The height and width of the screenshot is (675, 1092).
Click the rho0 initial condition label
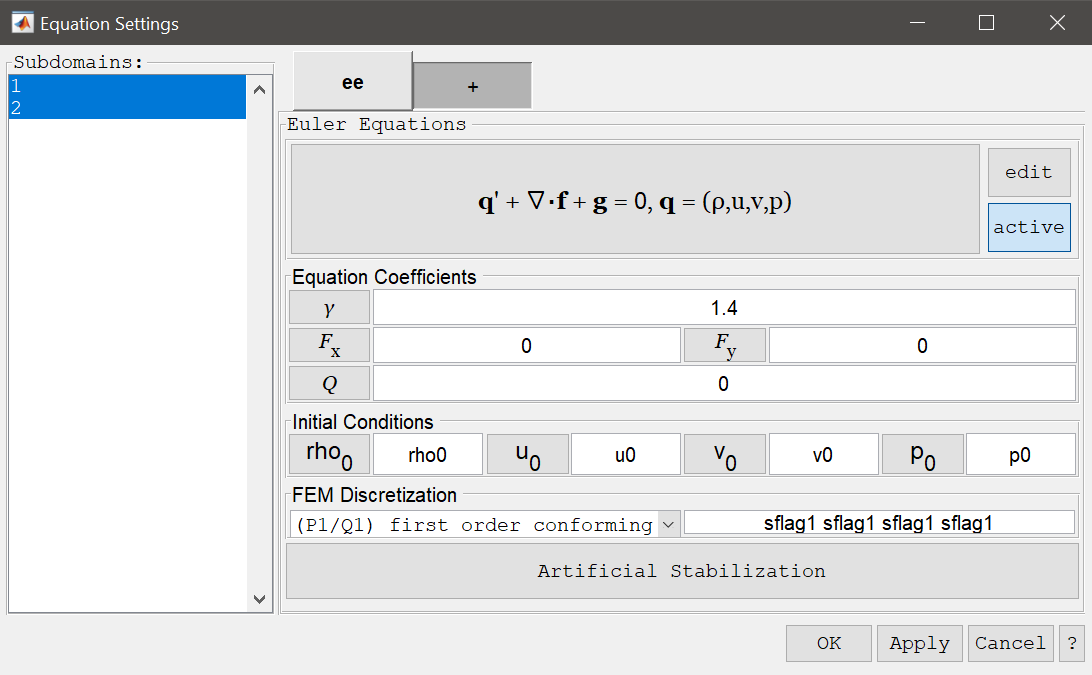coord(329,454)
